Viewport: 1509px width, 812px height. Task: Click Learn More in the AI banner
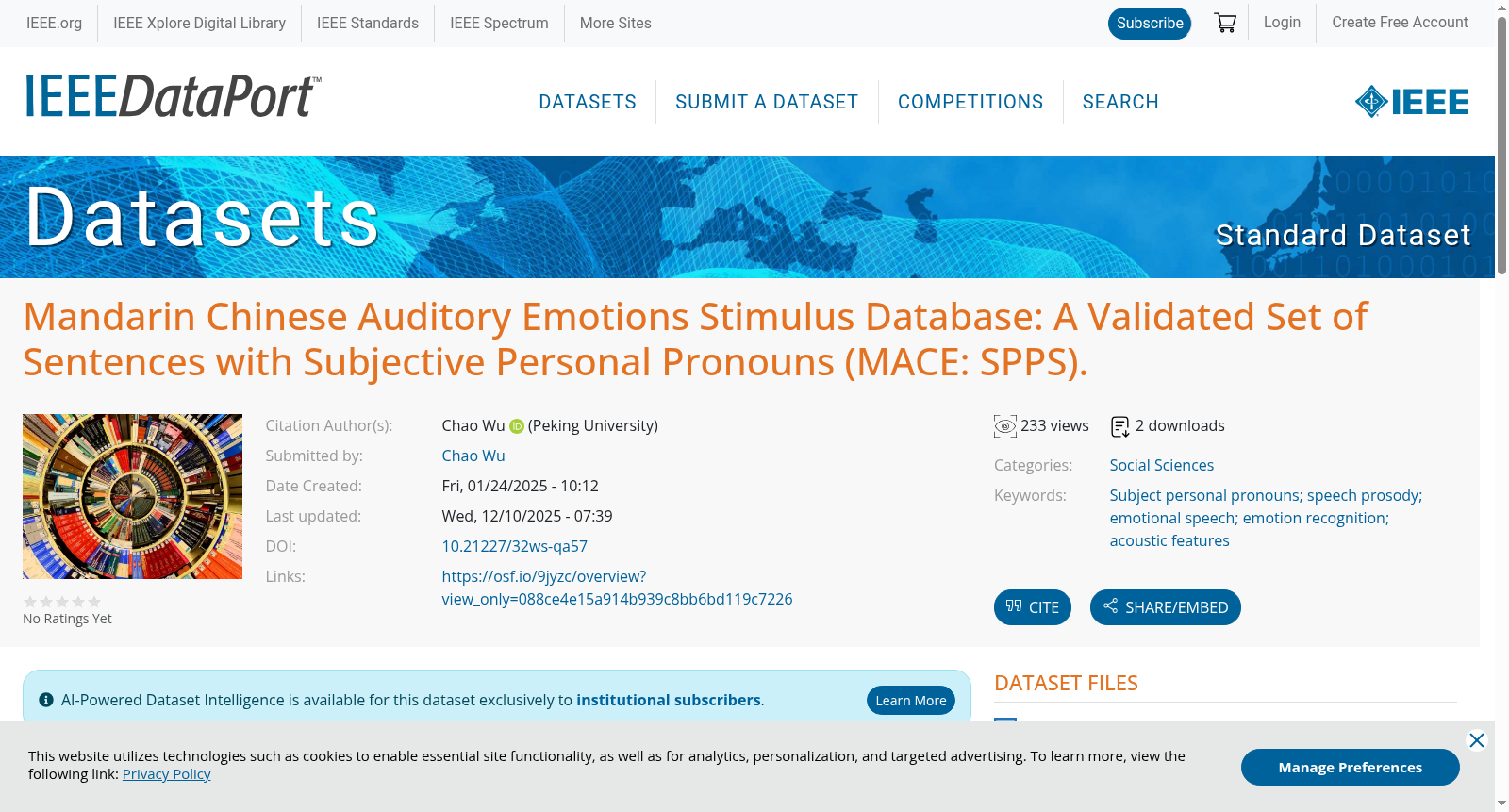click(x=911, y=700)
